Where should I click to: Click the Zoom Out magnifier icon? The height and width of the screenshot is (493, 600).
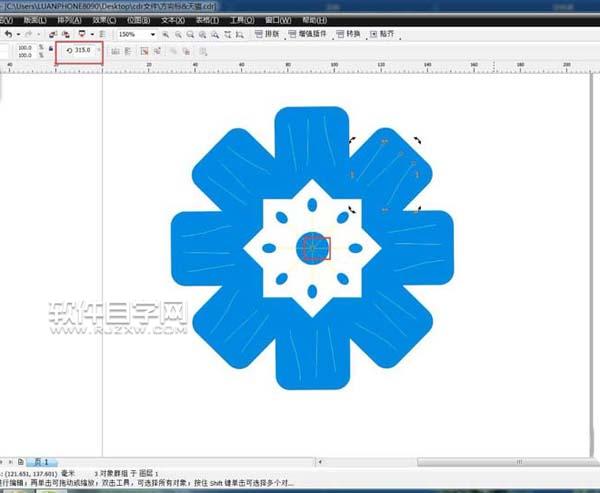178,35
